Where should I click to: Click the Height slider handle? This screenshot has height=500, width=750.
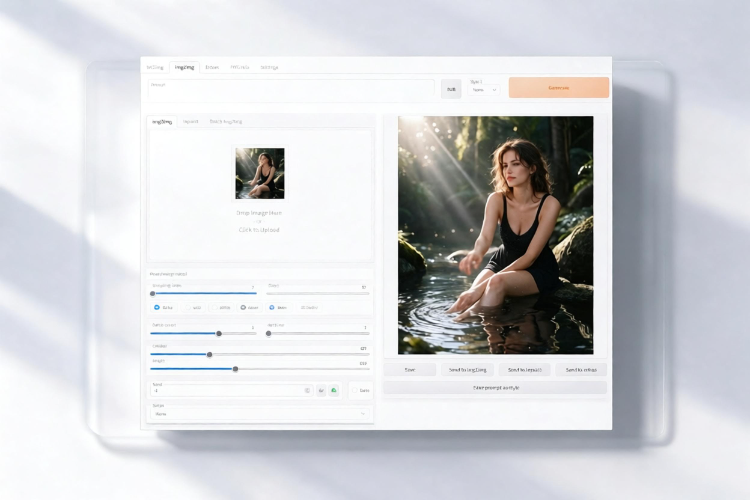pyautogui.click(x=235, y=369)
